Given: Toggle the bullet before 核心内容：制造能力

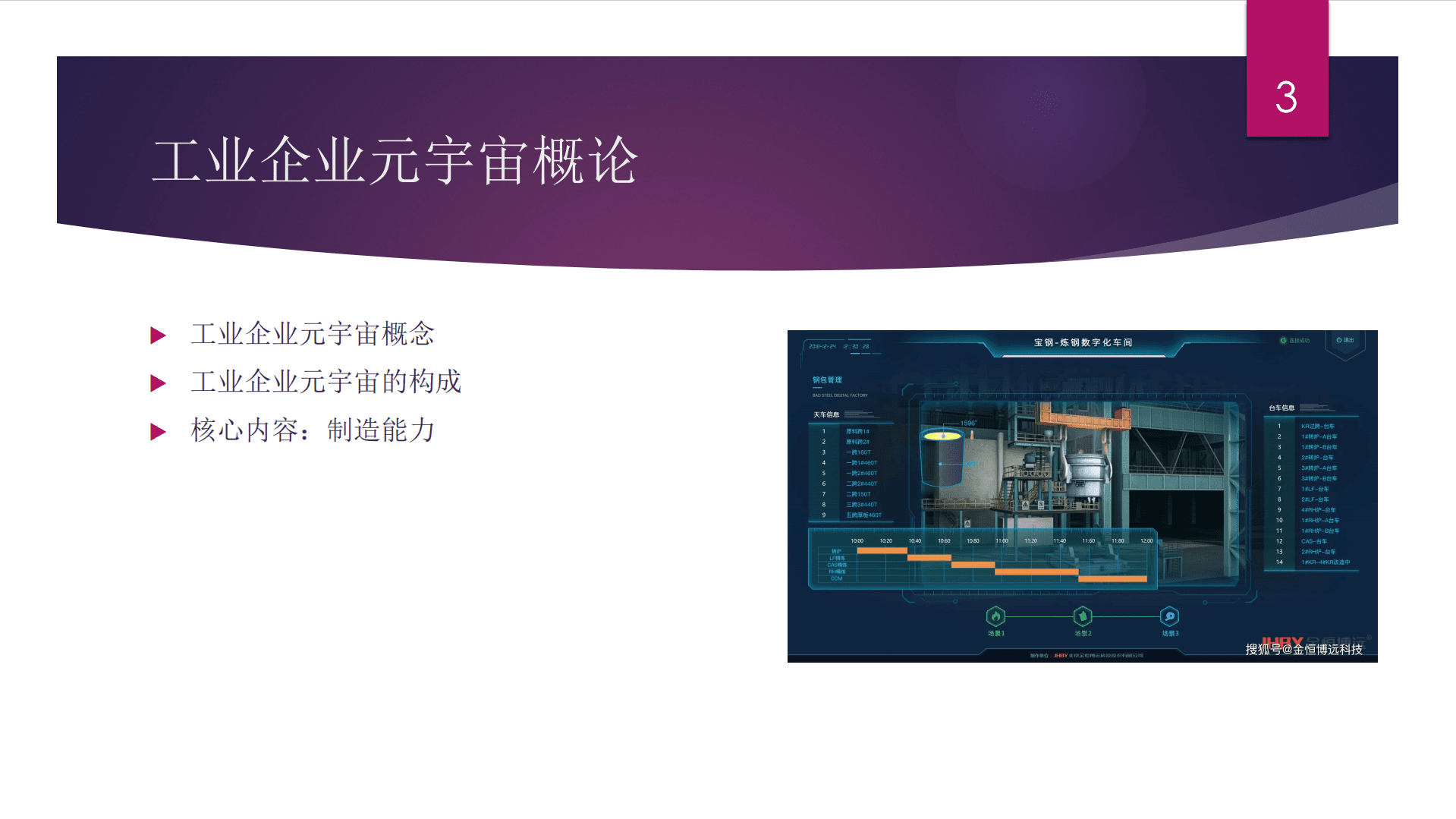Looking at the screenshot, I should click(159, 430).
